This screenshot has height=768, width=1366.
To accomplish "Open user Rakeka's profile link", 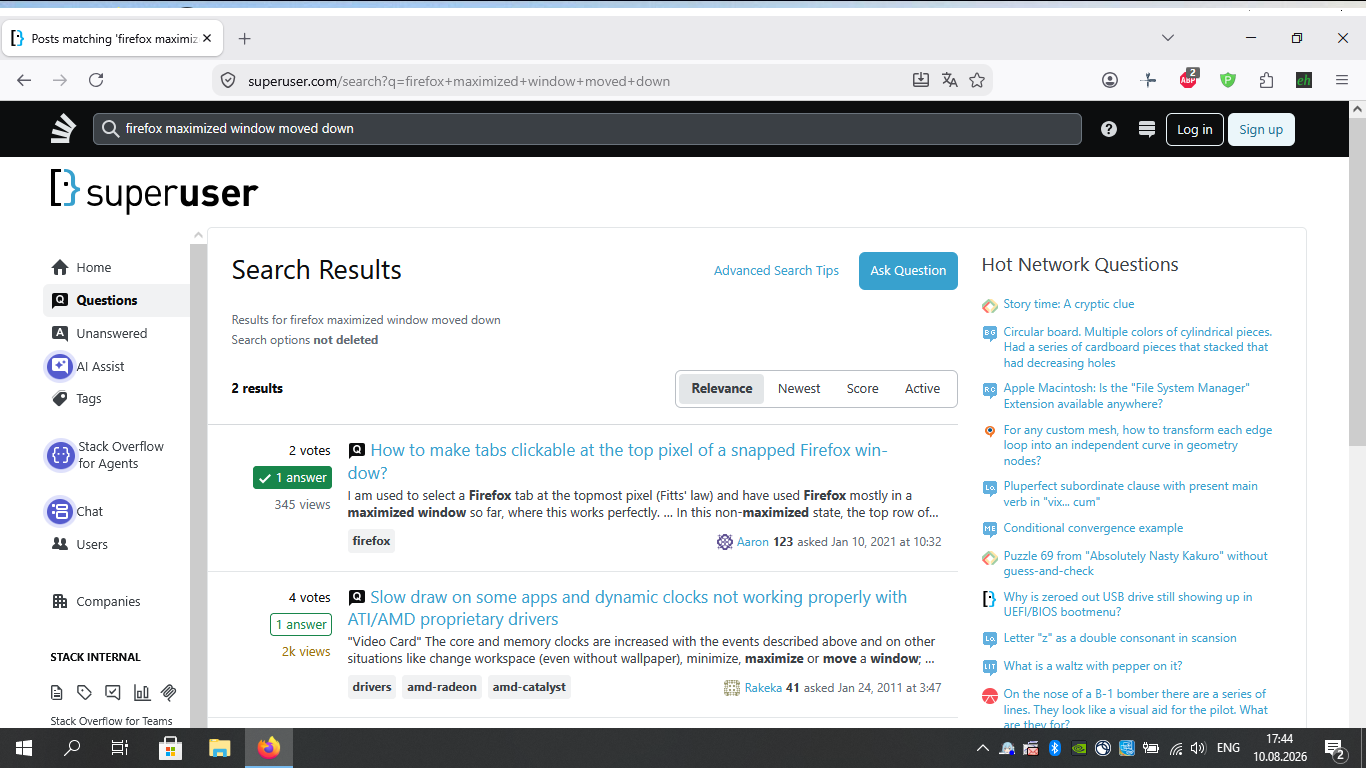I will 765,688.
